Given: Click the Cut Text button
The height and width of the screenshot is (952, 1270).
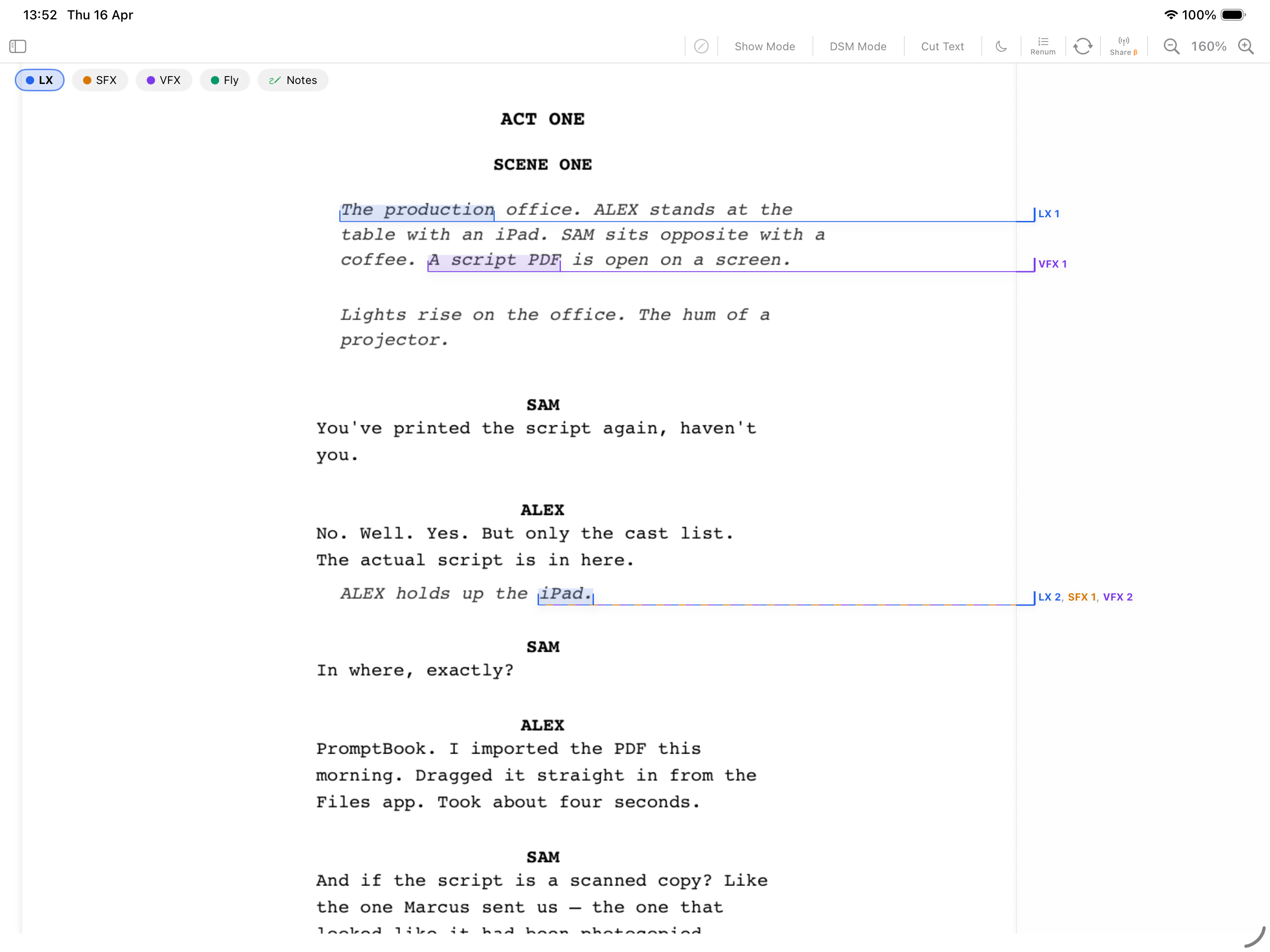Looking at the screenshot, I should [942, 47].
